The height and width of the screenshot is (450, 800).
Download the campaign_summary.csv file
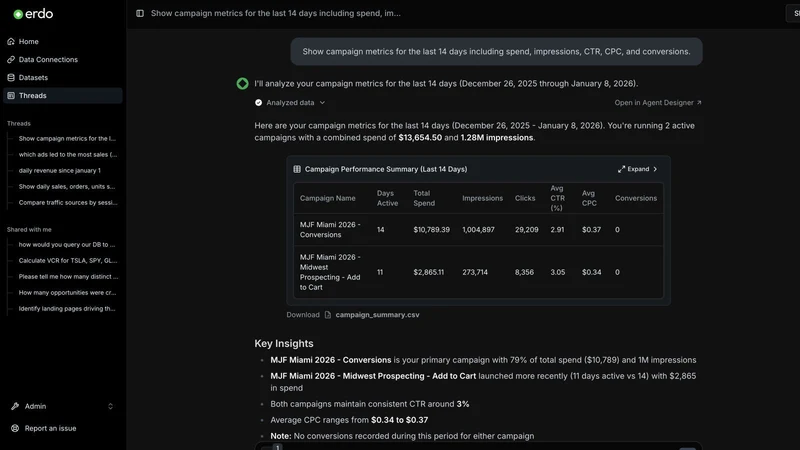tap(377, 315)
